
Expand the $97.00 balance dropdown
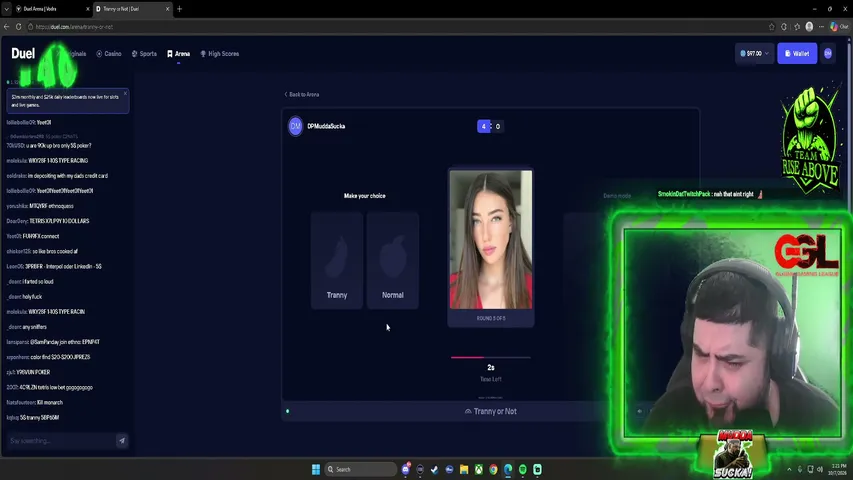click(754, 53)
